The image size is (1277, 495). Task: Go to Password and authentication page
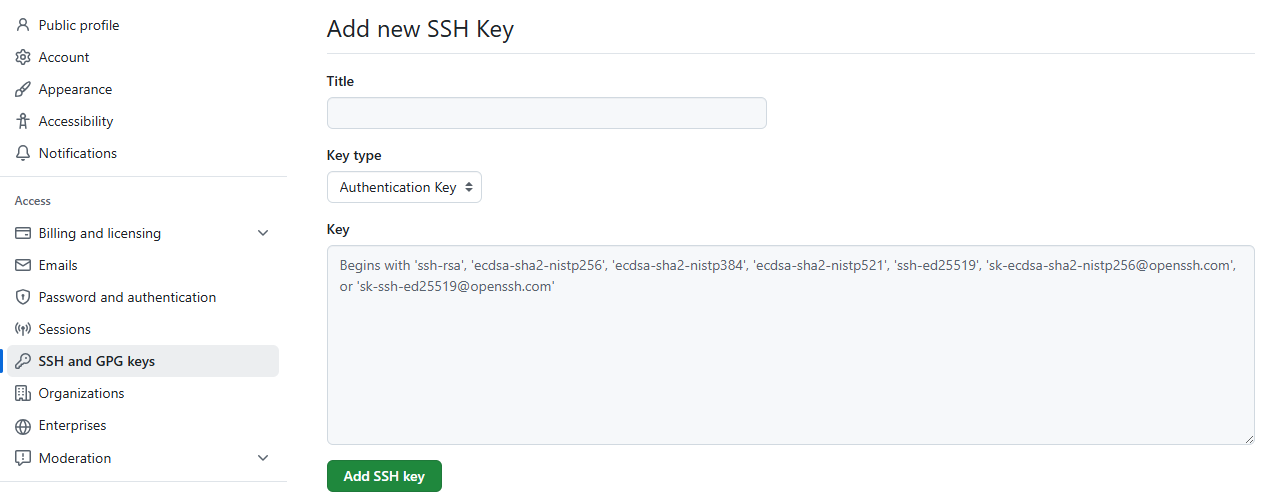[x=127, y=297]
